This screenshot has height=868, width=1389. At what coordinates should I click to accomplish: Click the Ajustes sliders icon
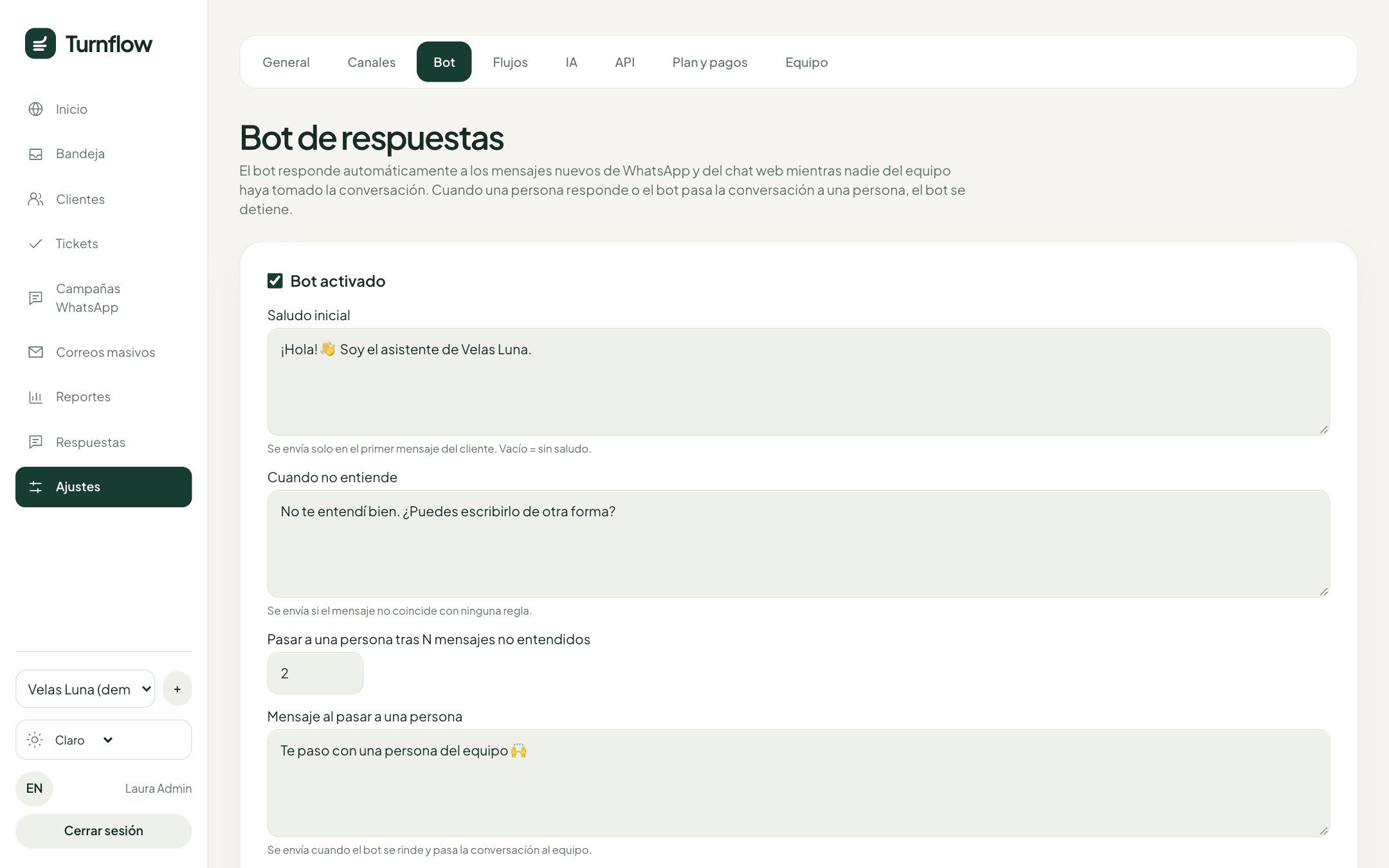point(36,487)
